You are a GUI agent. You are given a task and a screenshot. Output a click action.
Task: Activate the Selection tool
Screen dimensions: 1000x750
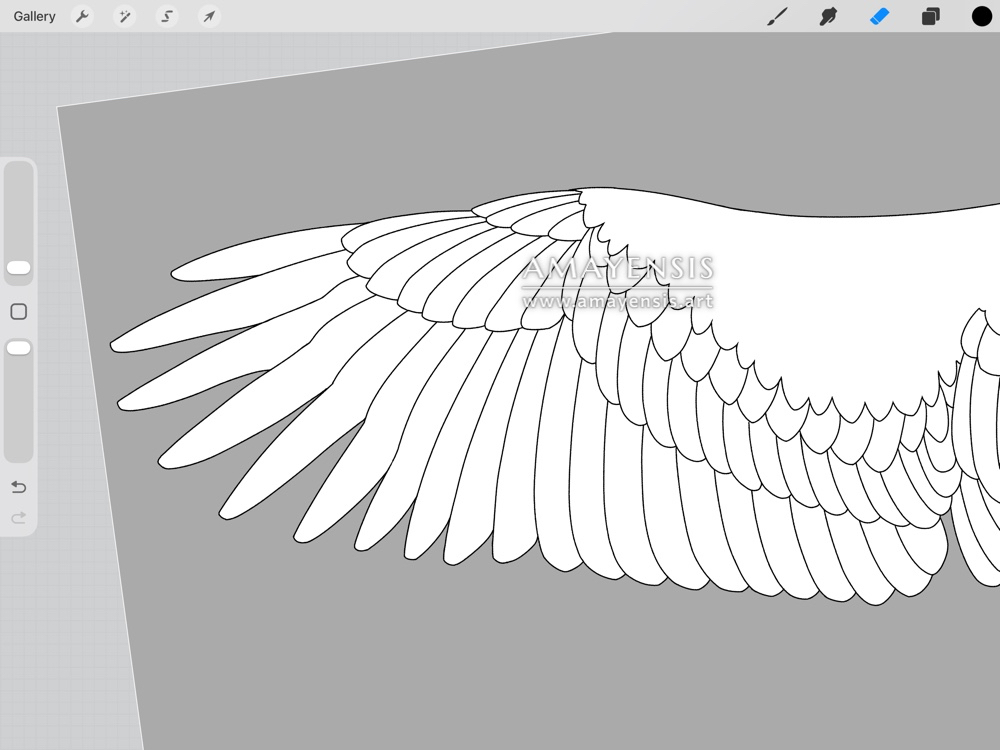(x=167, y=17)
